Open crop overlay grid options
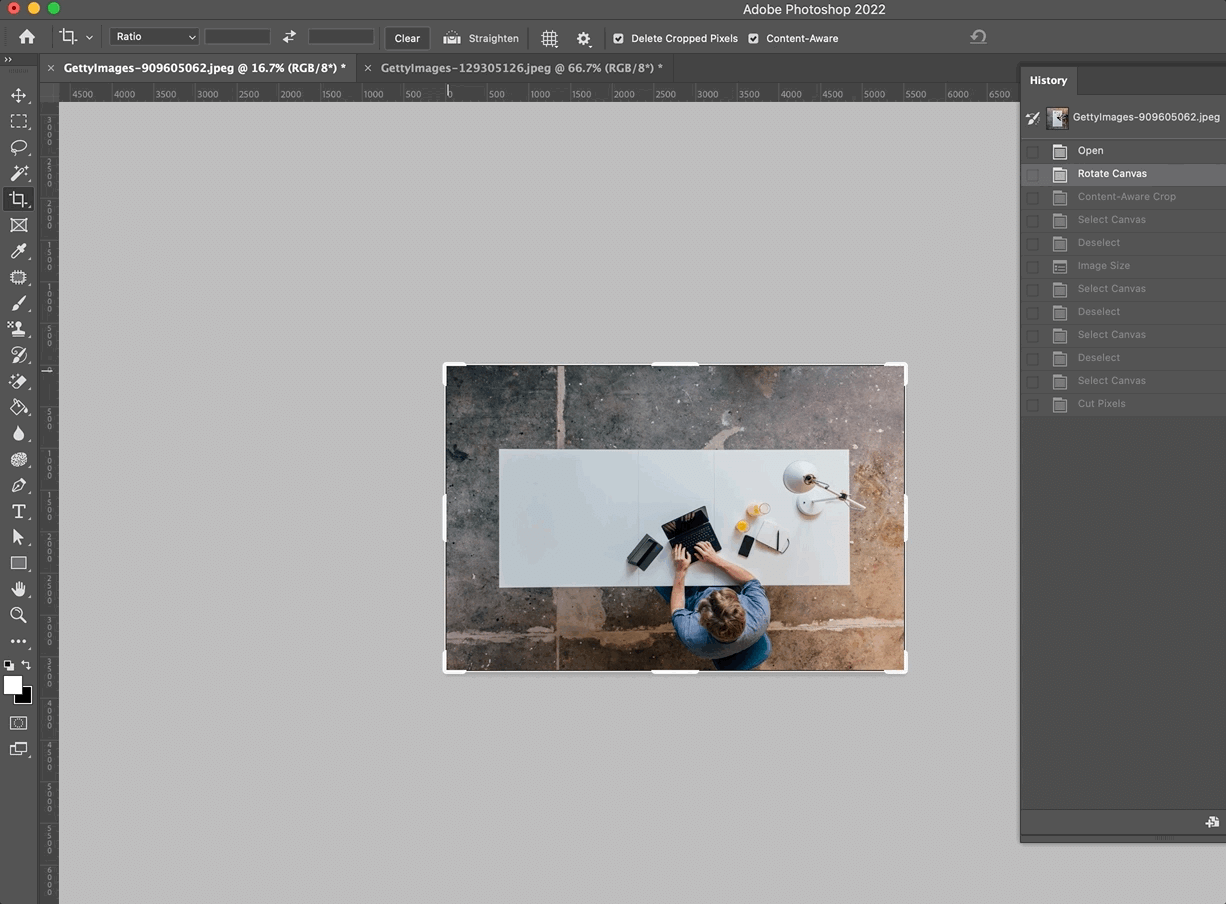Image resolution: width=1226 pixels, height=904 pixels. [x=549, y=38]
